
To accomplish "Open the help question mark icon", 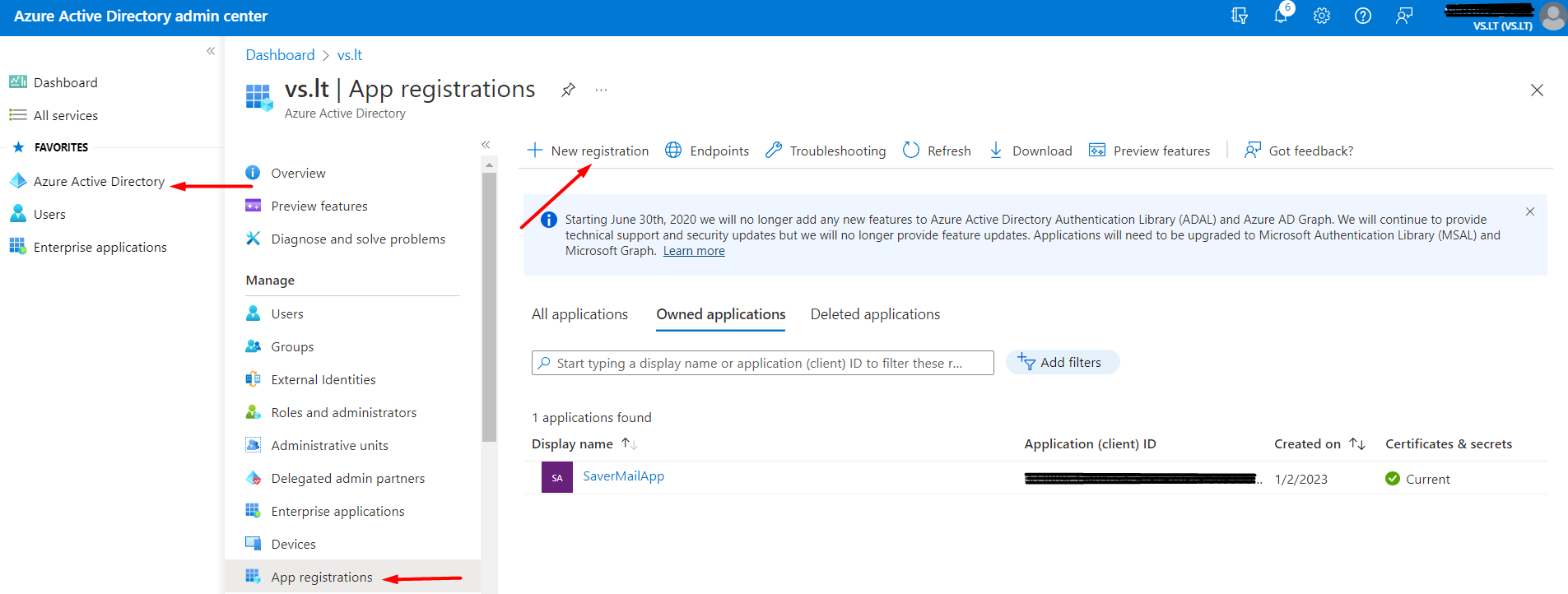I will (1363, 16).
